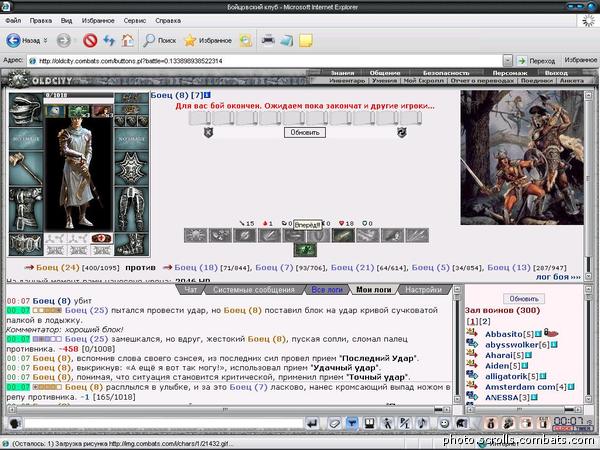Click Обновить button above Зал воинов
600x450 pixels.
[x=524, y=298]
